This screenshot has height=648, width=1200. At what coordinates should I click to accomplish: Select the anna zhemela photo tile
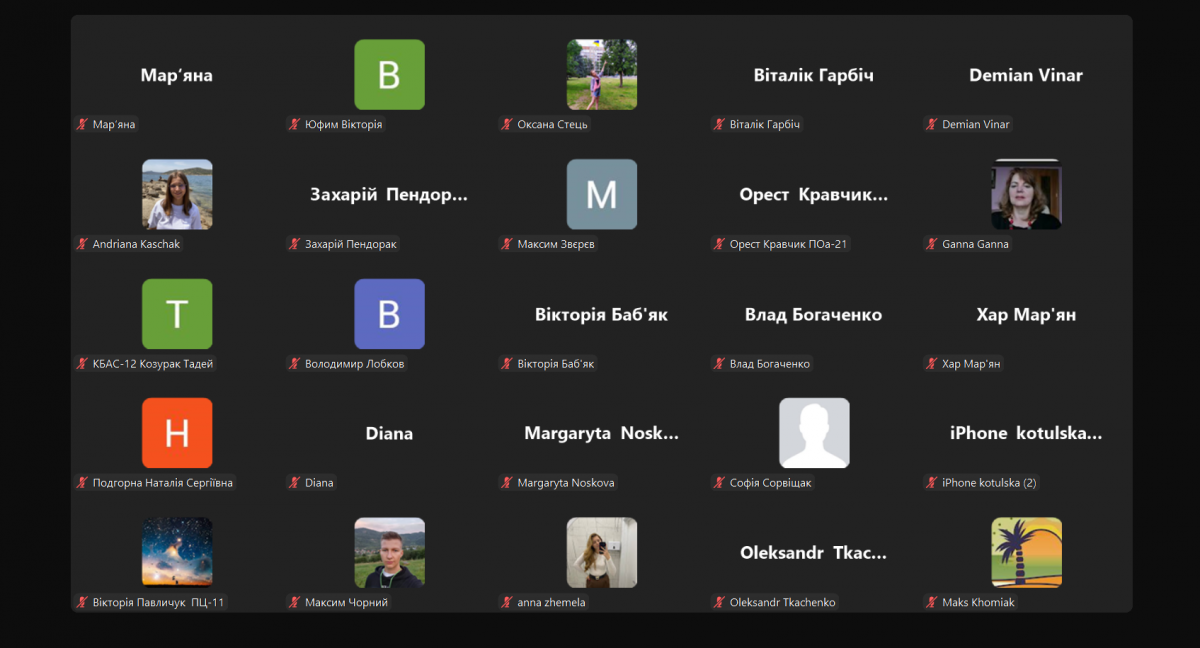(x=601, y=552)
